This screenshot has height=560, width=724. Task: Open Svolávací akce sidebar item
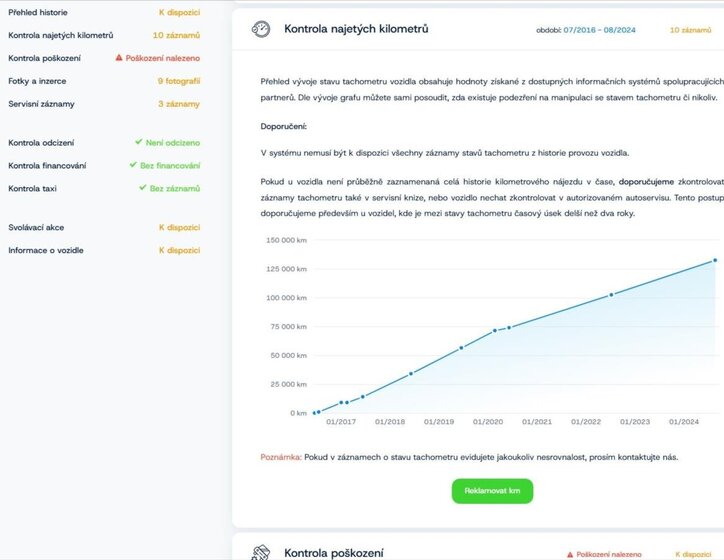pos(36,227)
